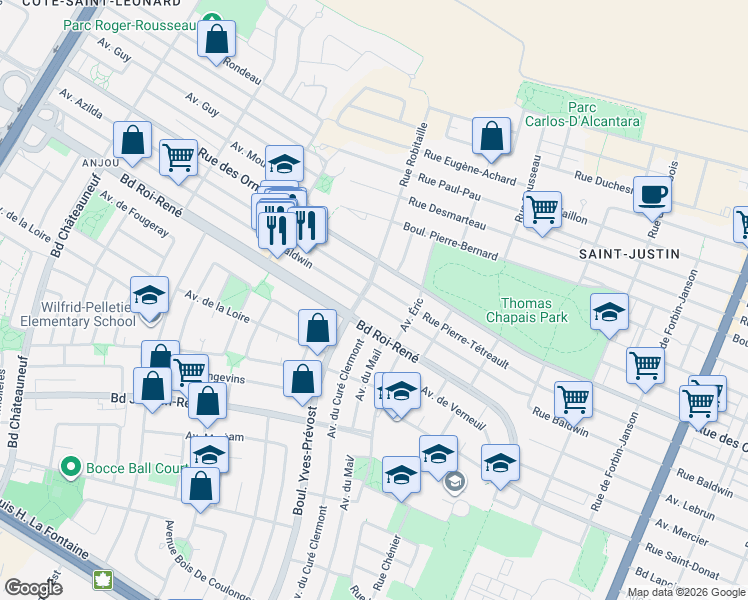Click Av. Lebrun street label

click(690, 508)
